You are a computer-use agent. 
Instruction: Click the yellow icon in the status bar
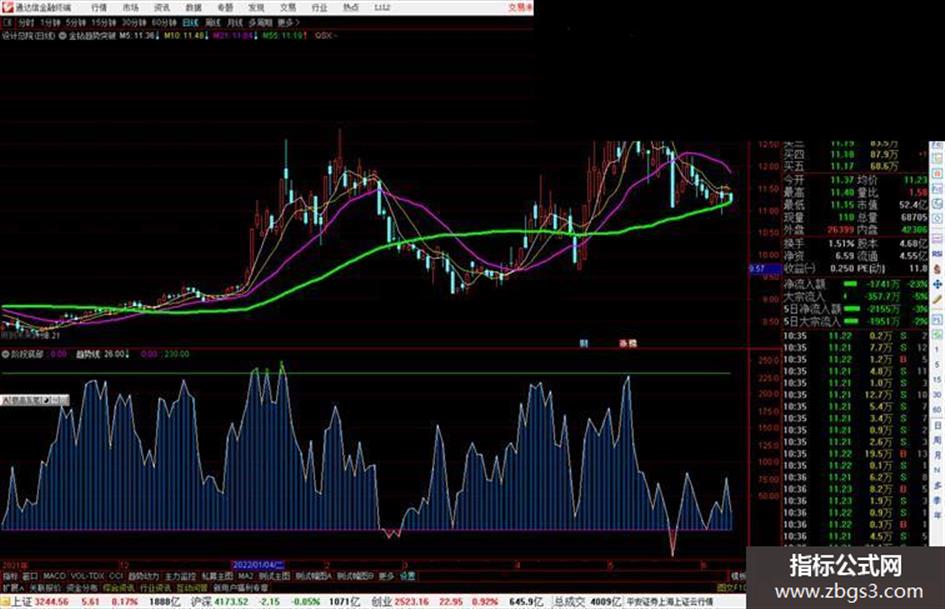[5, 602]
